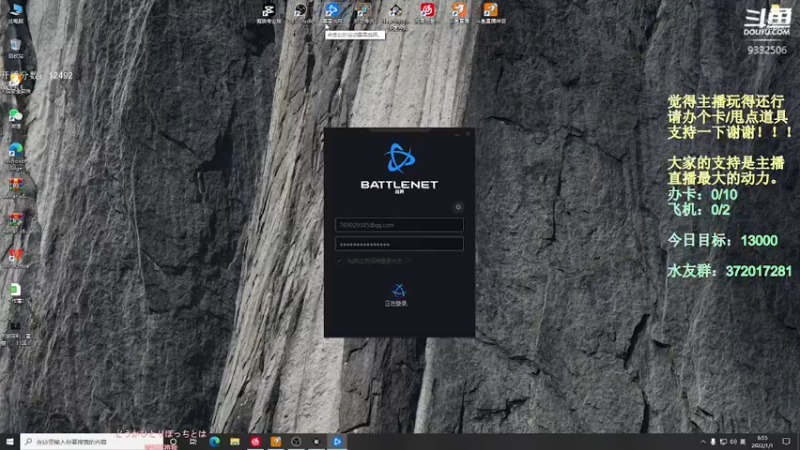
Task: Launch the Microsoft Edge desktop shortcut
Action: (16, 155)
